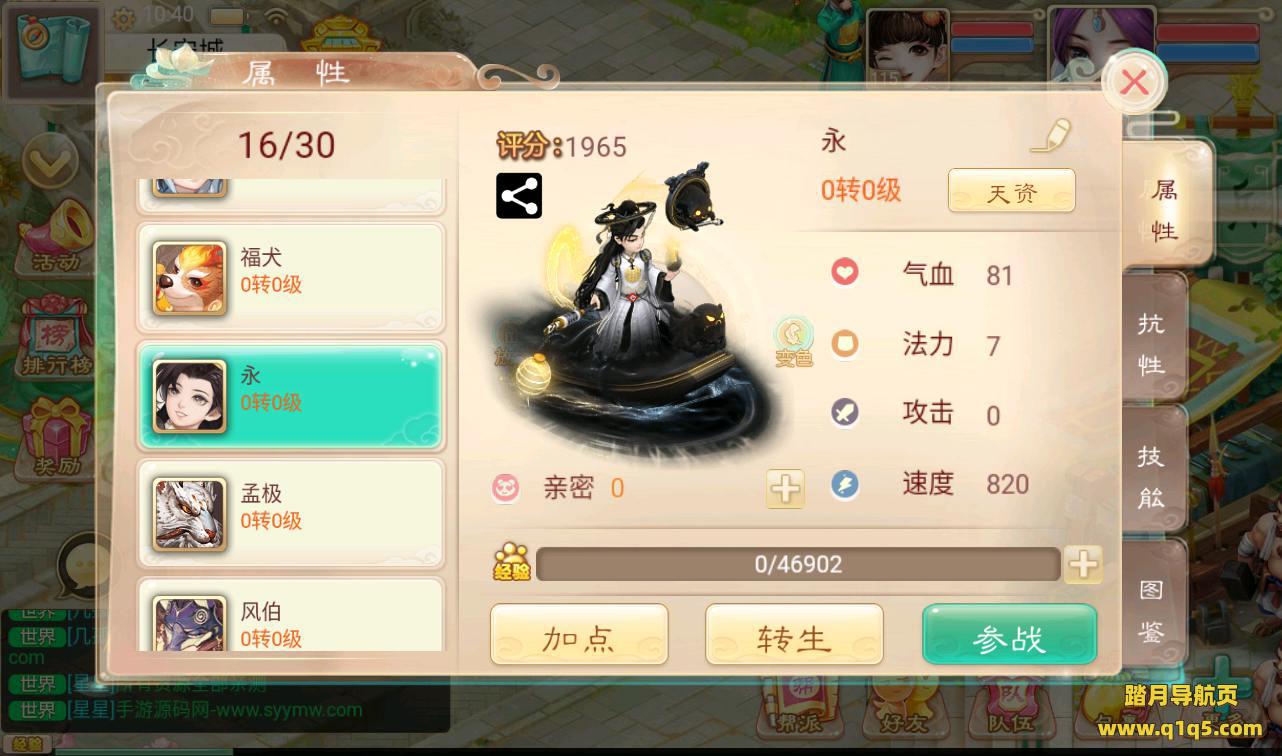Switch to the 抗性 resistance tab
The width and height of the screenshot is (1282, 756).
coord(1153,343)
